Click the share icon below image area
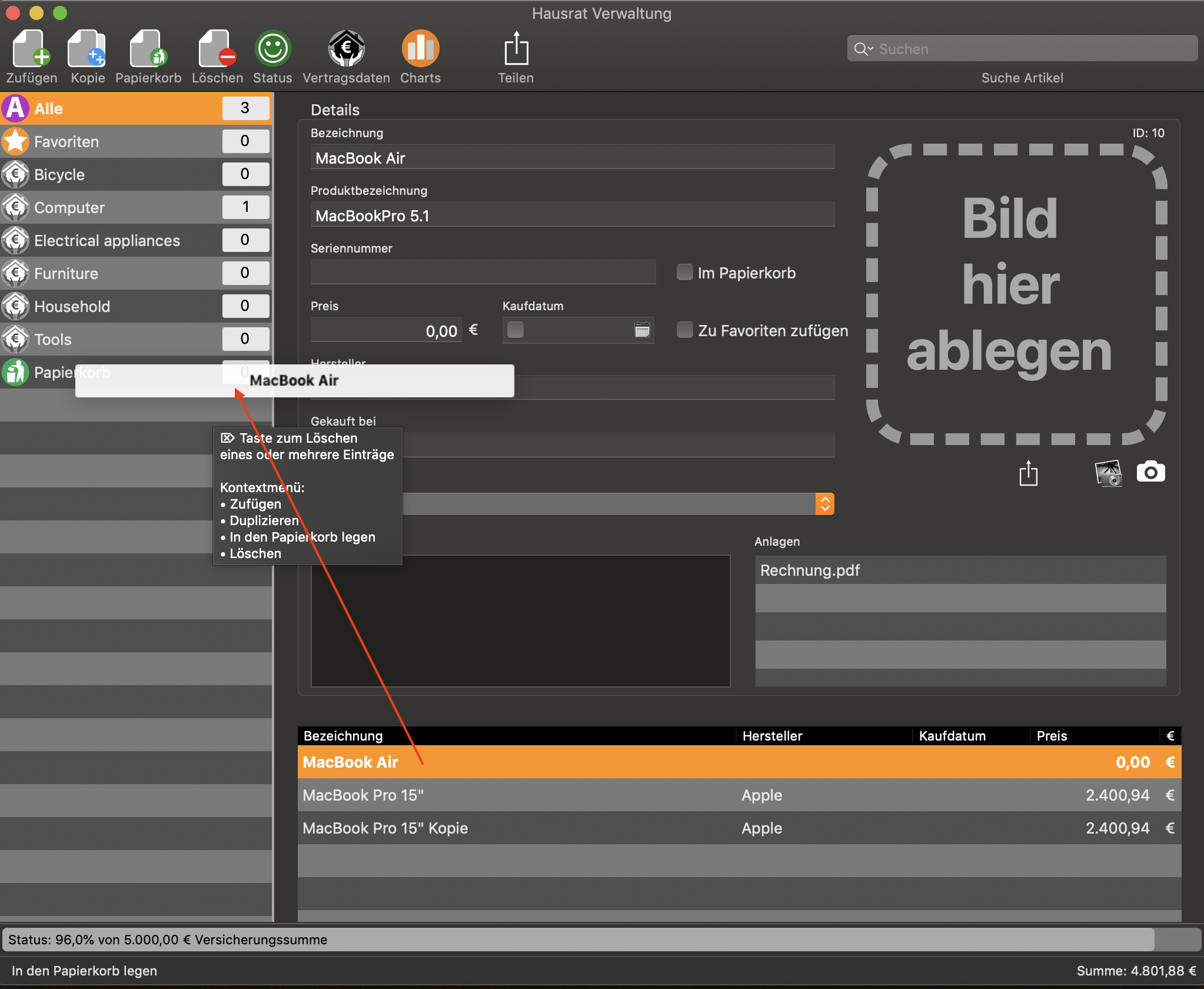The width and height of the screenshot is (1204, 989). pyautogui.click(x=1028, y=473)
